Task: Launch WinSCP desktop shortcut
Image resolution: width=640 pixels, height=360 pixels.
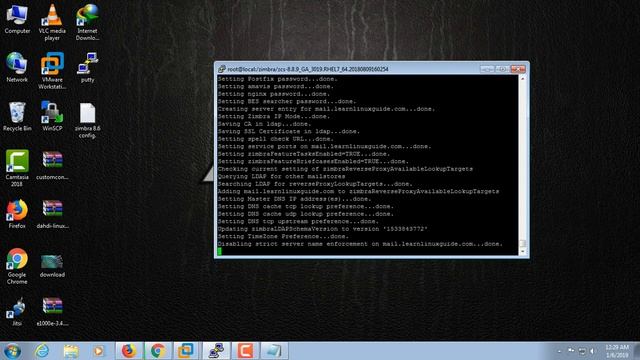Action: [x=52, y=116]
